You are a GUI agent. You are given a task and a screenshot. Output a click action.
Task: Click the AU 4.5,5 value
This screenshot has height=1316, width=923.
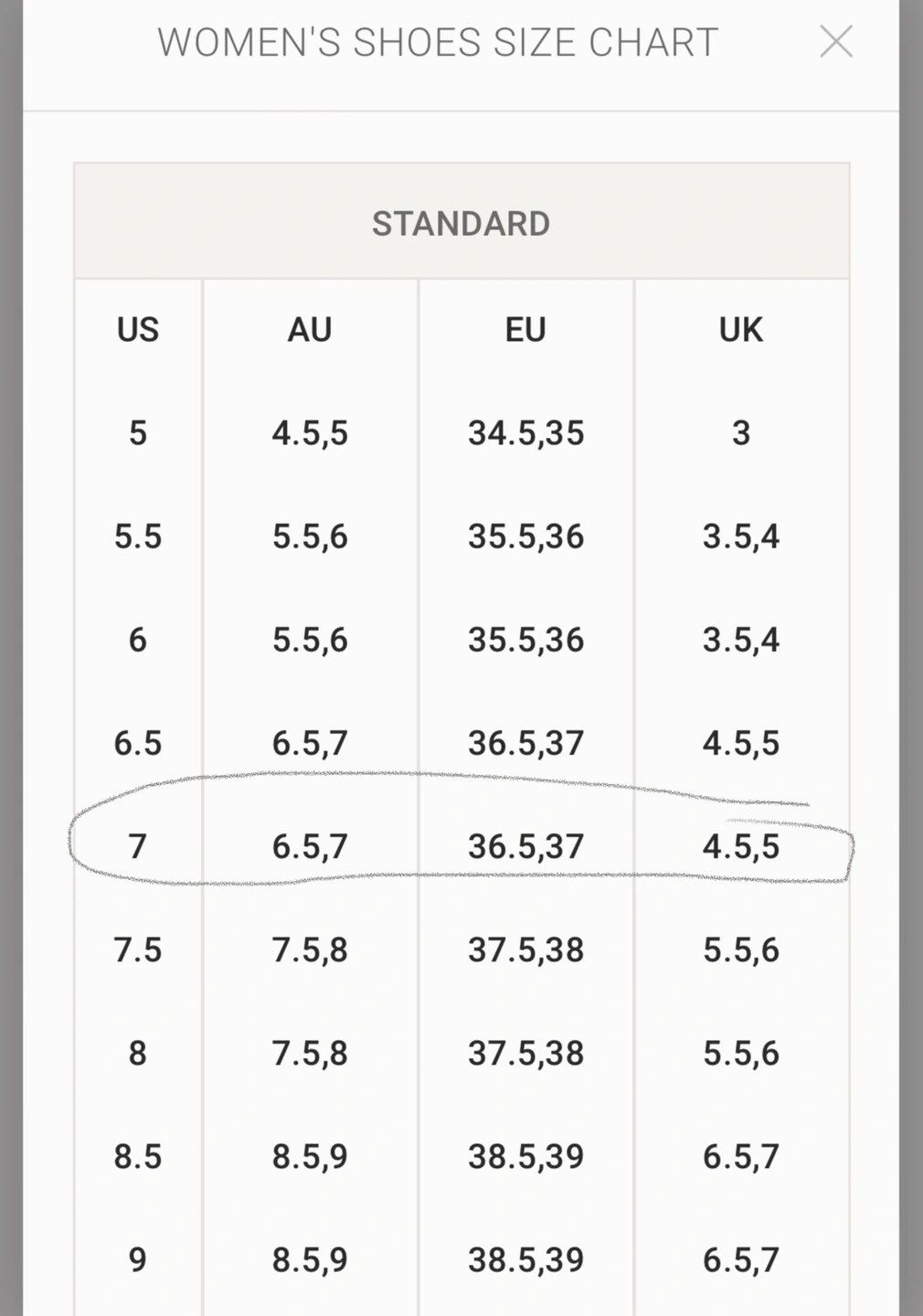pyautogui.click(x=310, y=433)
